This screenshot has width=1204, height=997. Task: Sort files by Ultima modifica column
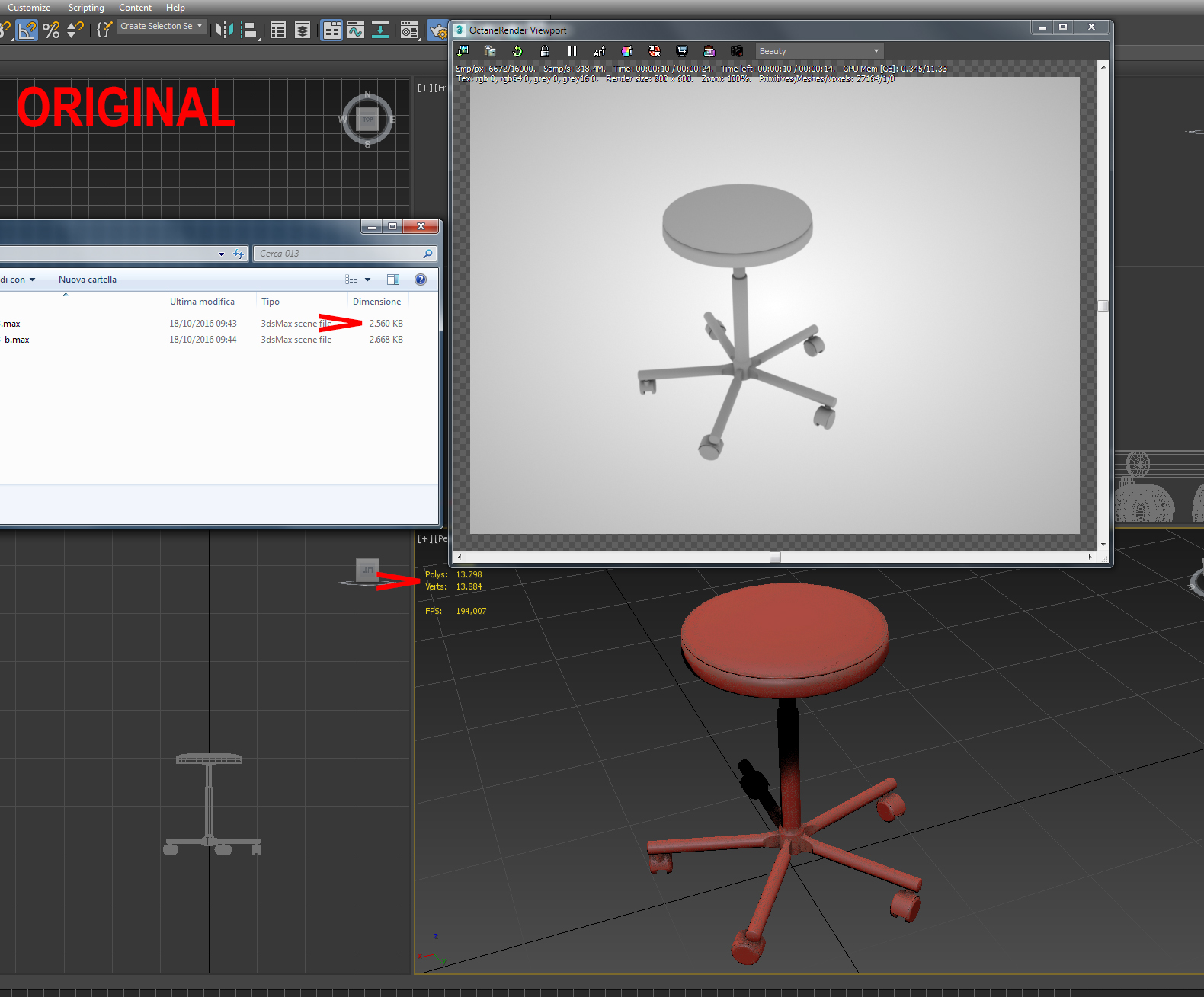[210, 302]
